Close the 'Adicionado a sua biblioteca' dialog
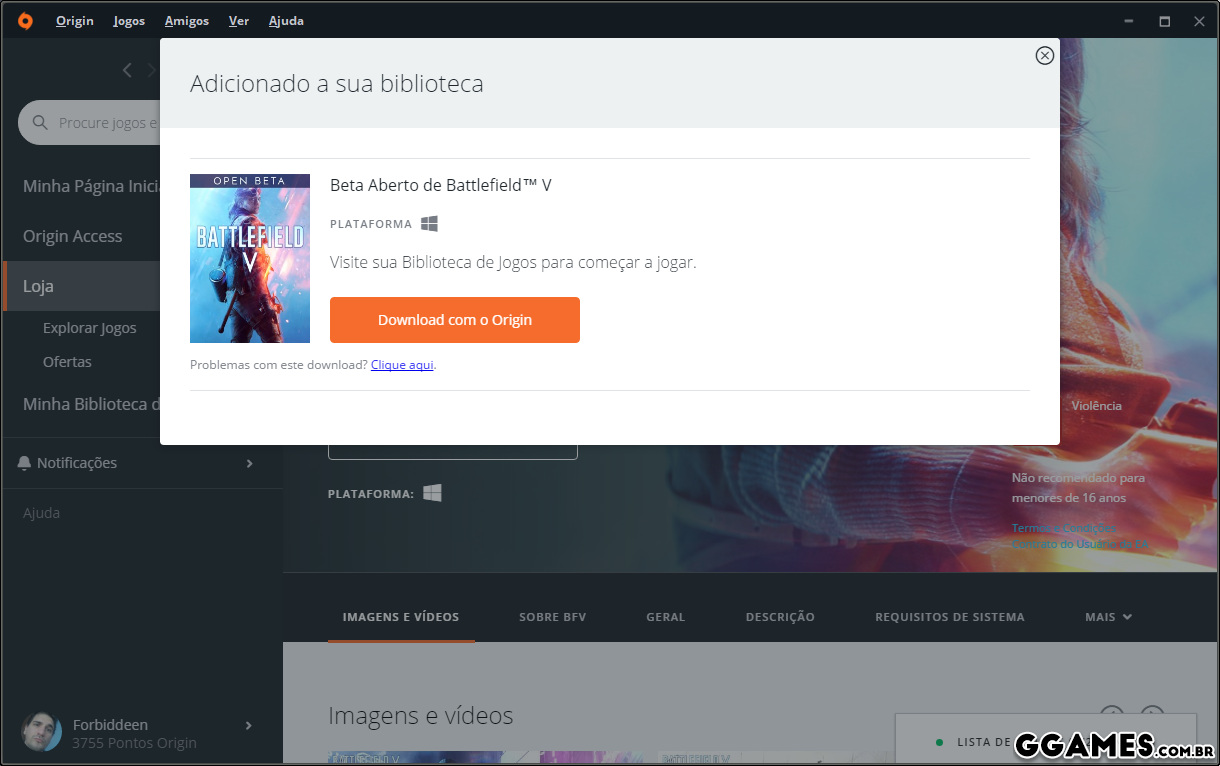The image size is (1220, 766). click(x=1044, y=56)
